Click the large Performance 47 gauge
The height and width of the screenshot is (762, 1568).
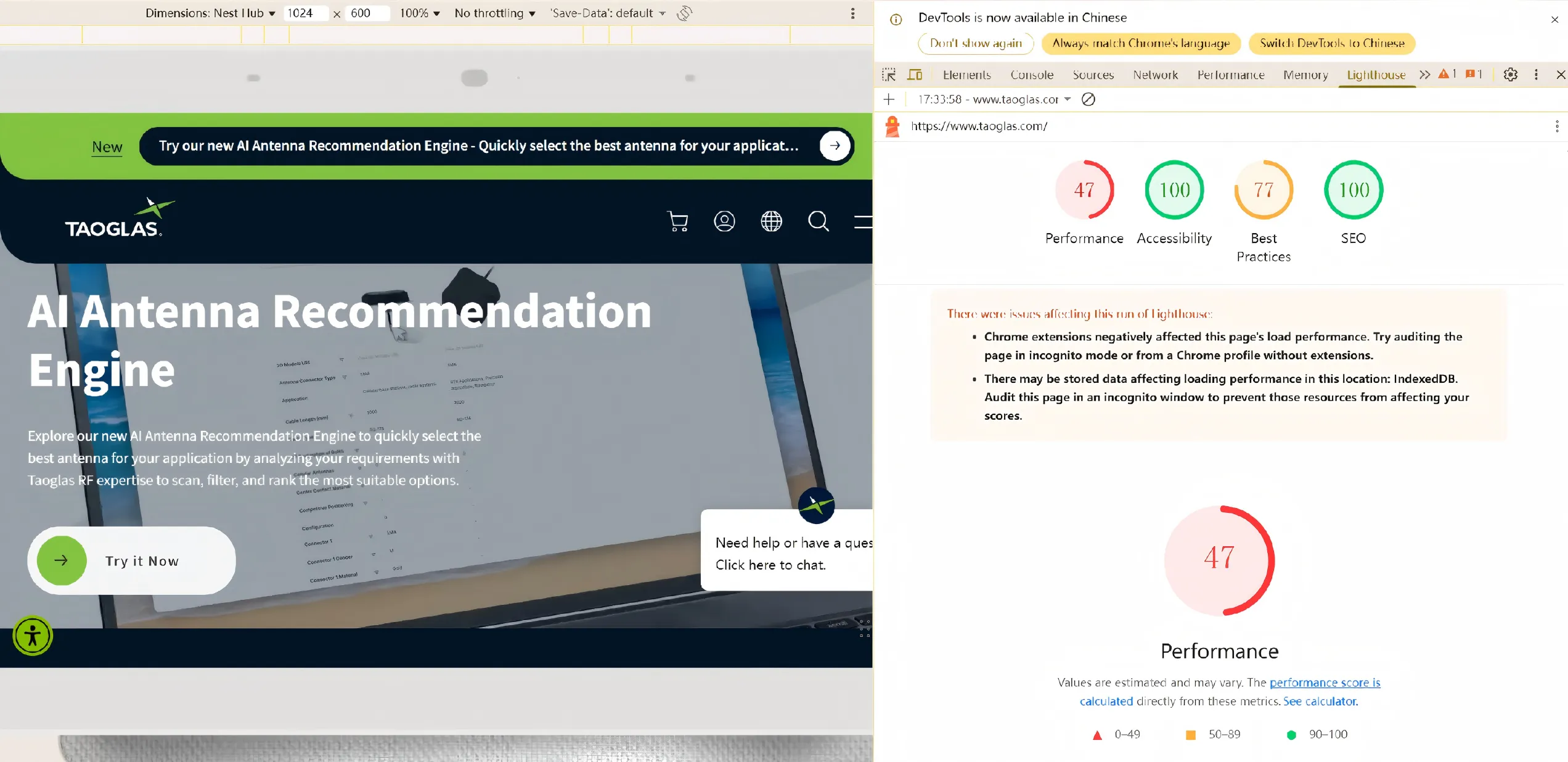point(1219,560)
